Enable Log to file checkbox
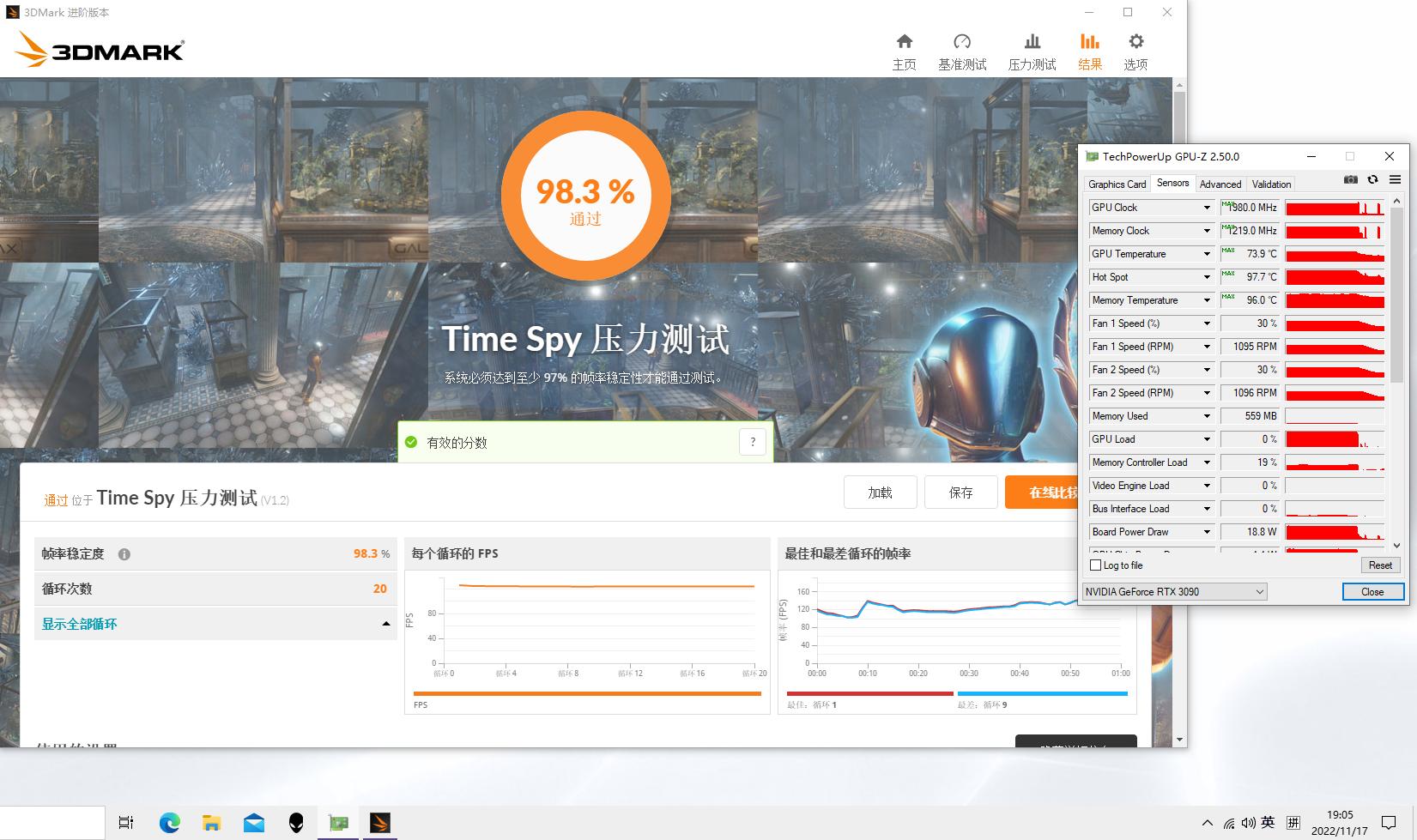This screenshot has height=840, width=1417. pyautogui.click(x=1095, y=565)
